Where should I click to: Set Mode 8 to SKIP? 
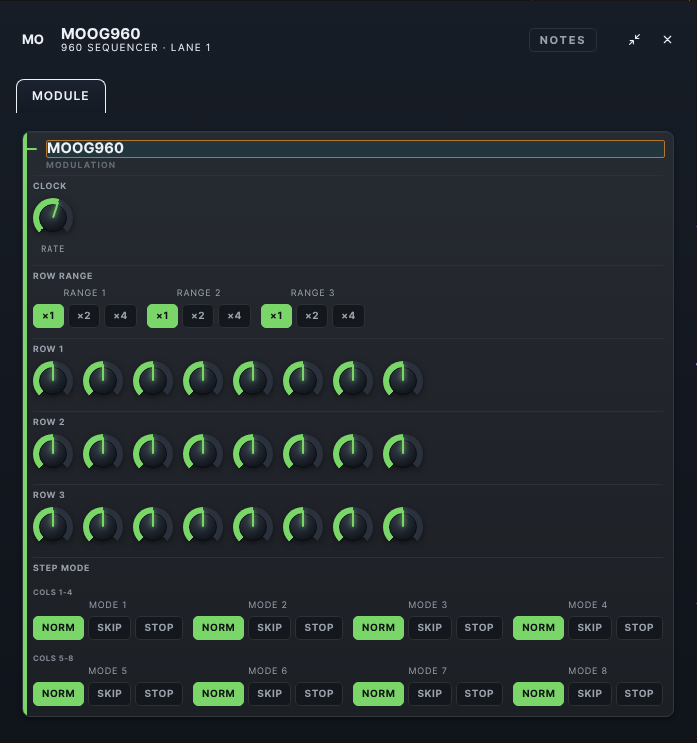tap(589, 694)
